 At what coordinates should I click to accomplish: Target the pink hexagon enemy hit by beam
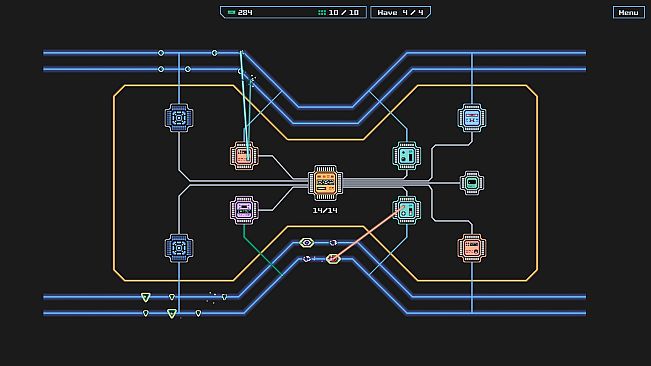[x=333, y=259]
